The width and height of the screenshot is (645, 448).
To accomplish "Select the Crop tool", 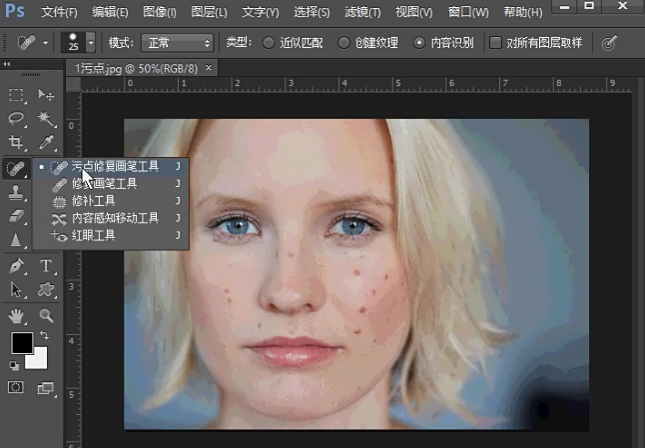I will click(x=16, y=142).
